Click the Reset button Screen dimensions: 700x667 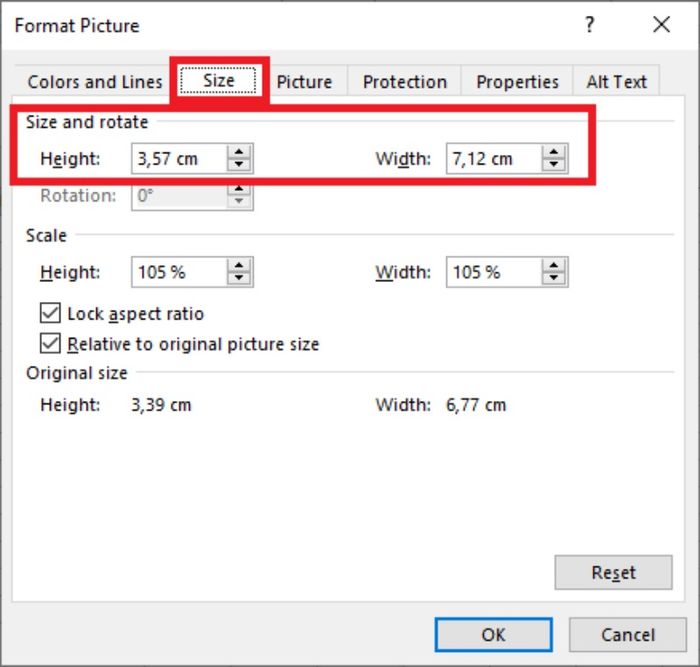point(613,572)
